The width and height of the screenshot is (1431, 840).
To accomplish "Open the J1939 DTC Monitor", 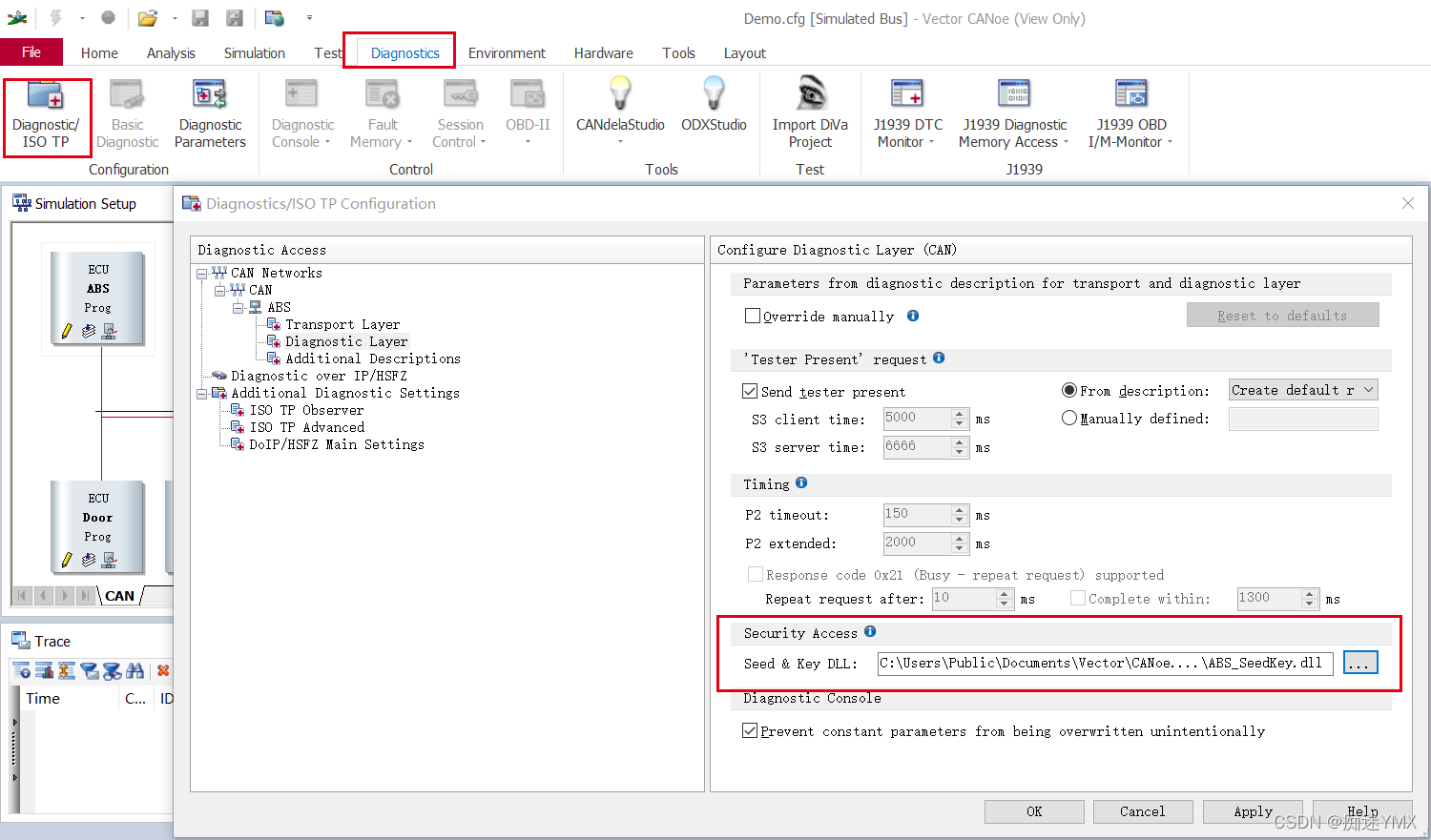I will point(907,116).
